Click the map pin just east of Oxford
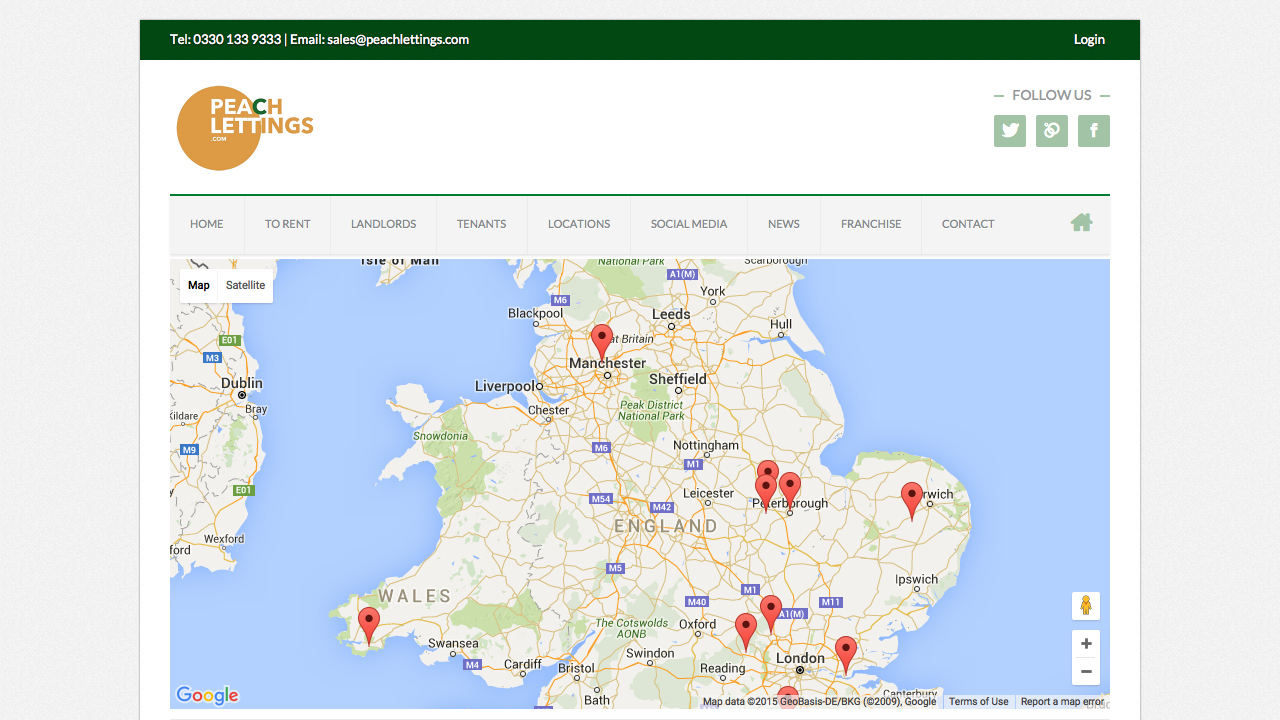Image resolution: width=1280 pixels, height=720 pixels. coord(746,631)
